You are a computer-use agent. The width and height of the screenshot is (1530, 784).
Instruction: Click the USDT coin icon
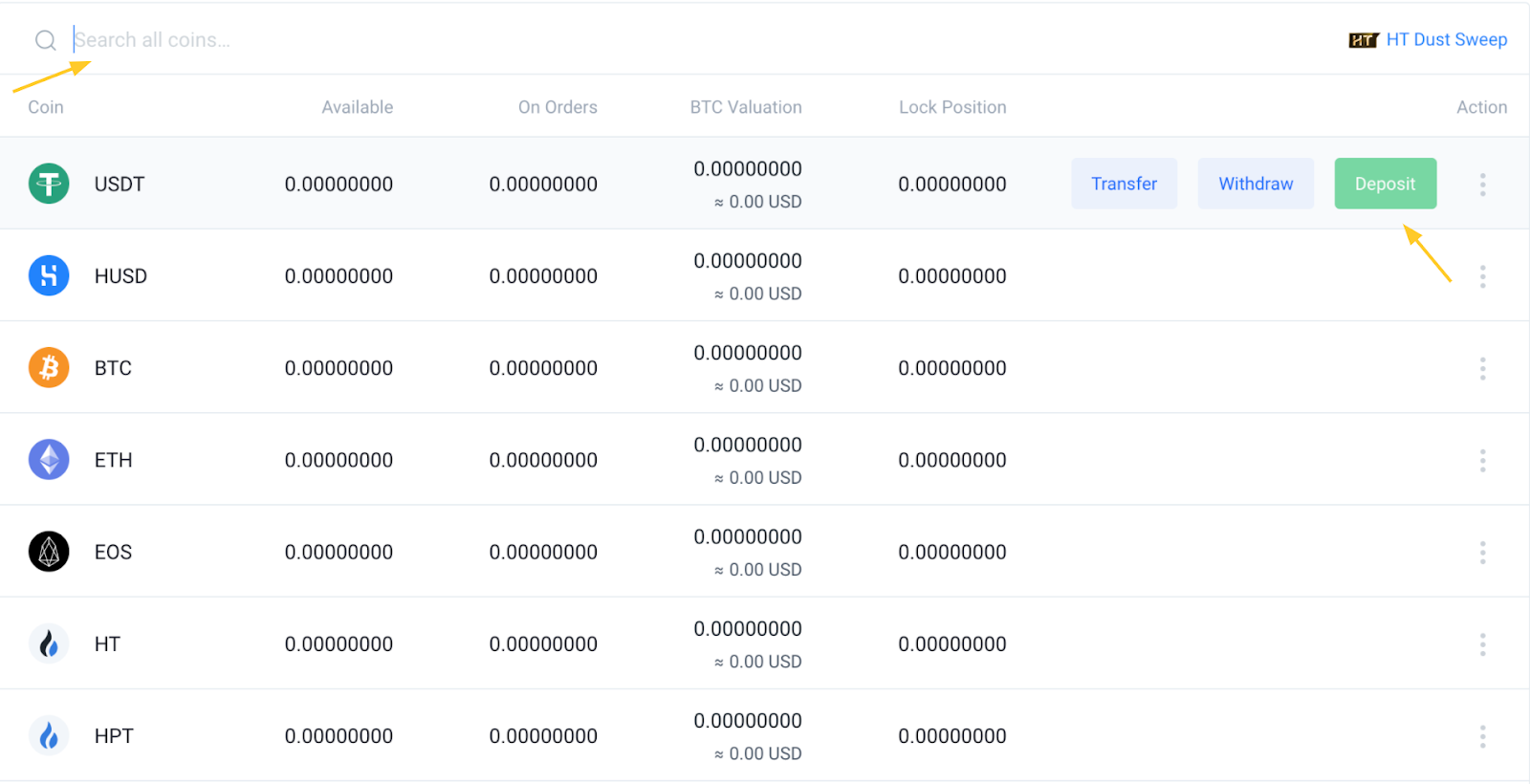click(49, 184)
